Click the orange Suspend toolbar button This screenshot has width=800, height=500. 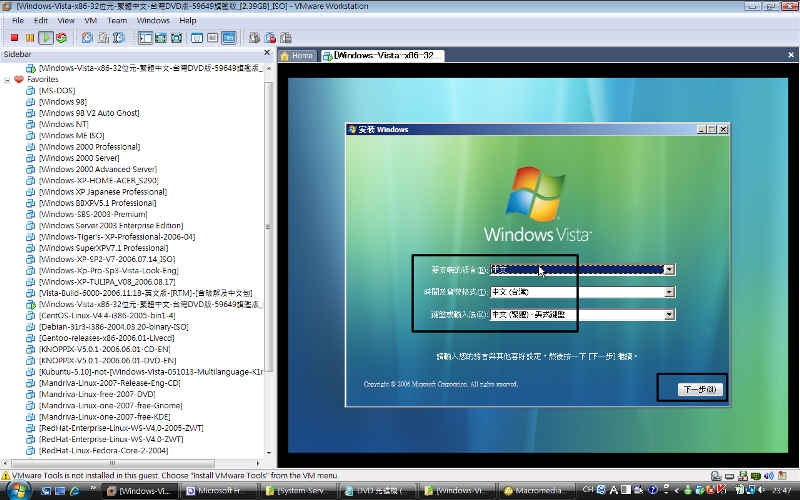tap(30, 38)
